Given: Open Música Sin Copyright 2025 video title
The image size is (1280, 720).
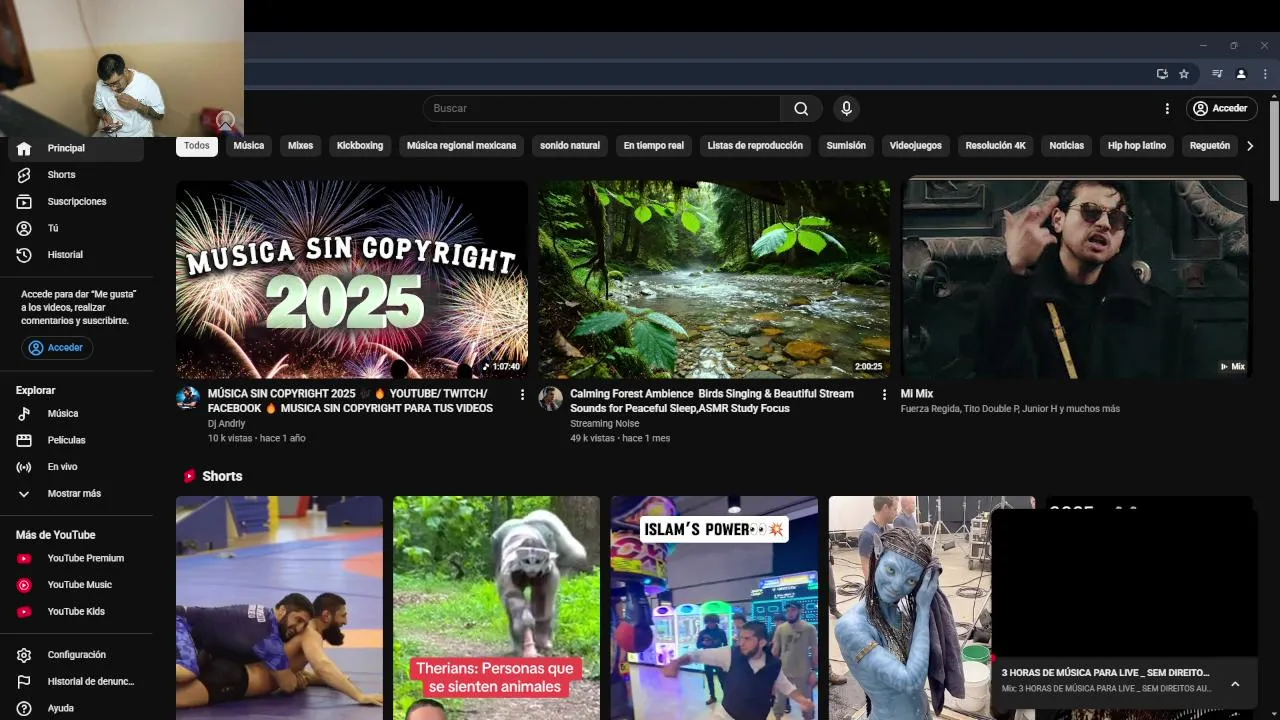Looking at the screenshot, I should [350, 401].
